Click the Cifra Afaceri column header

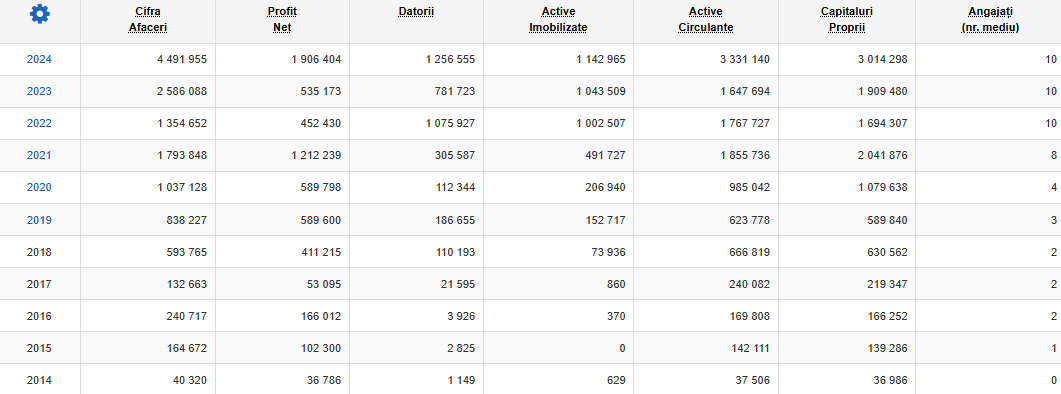click(148, 20)
